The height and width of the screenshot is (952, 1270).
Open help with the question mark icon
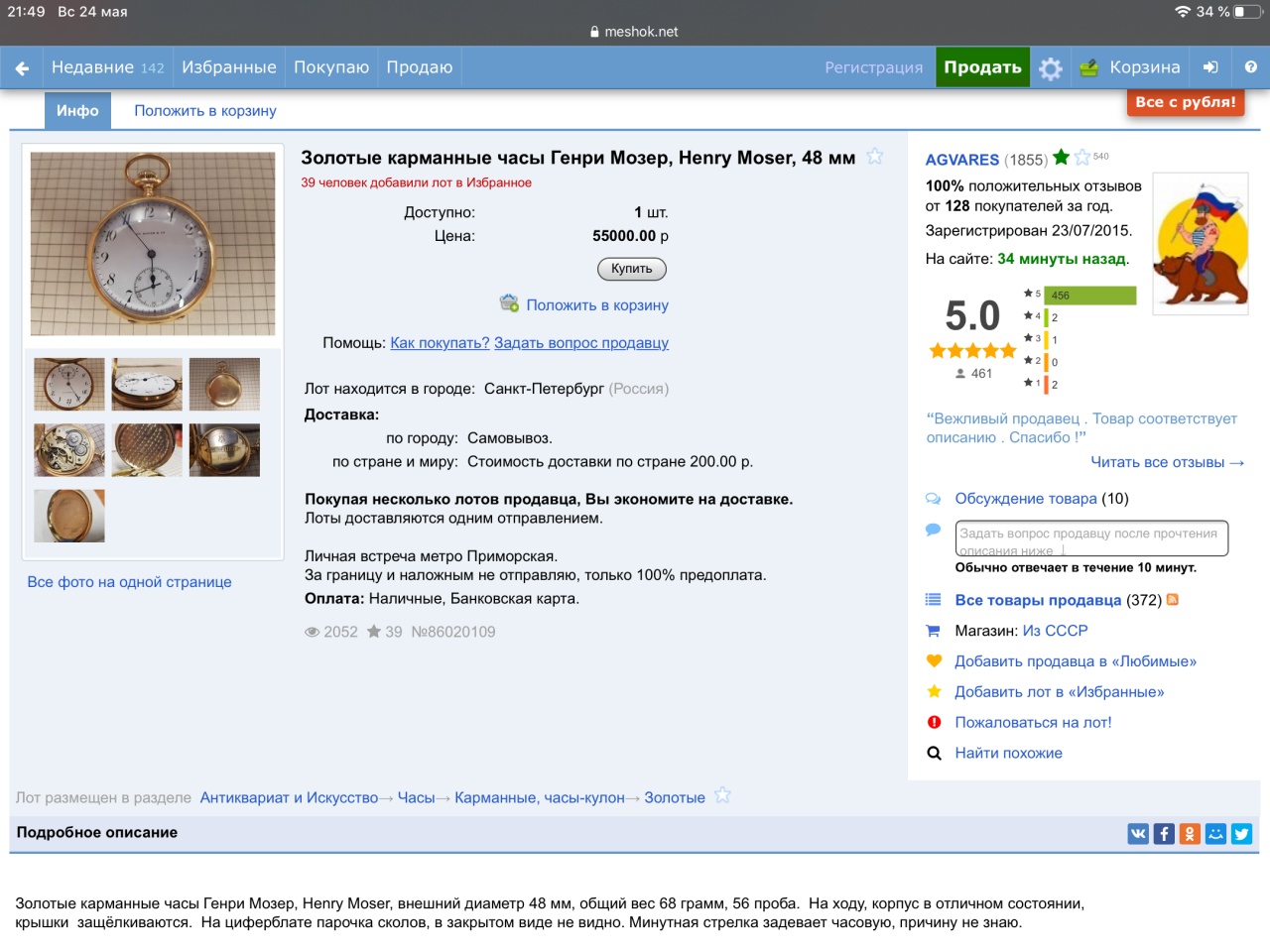[x=1250, y=67]
